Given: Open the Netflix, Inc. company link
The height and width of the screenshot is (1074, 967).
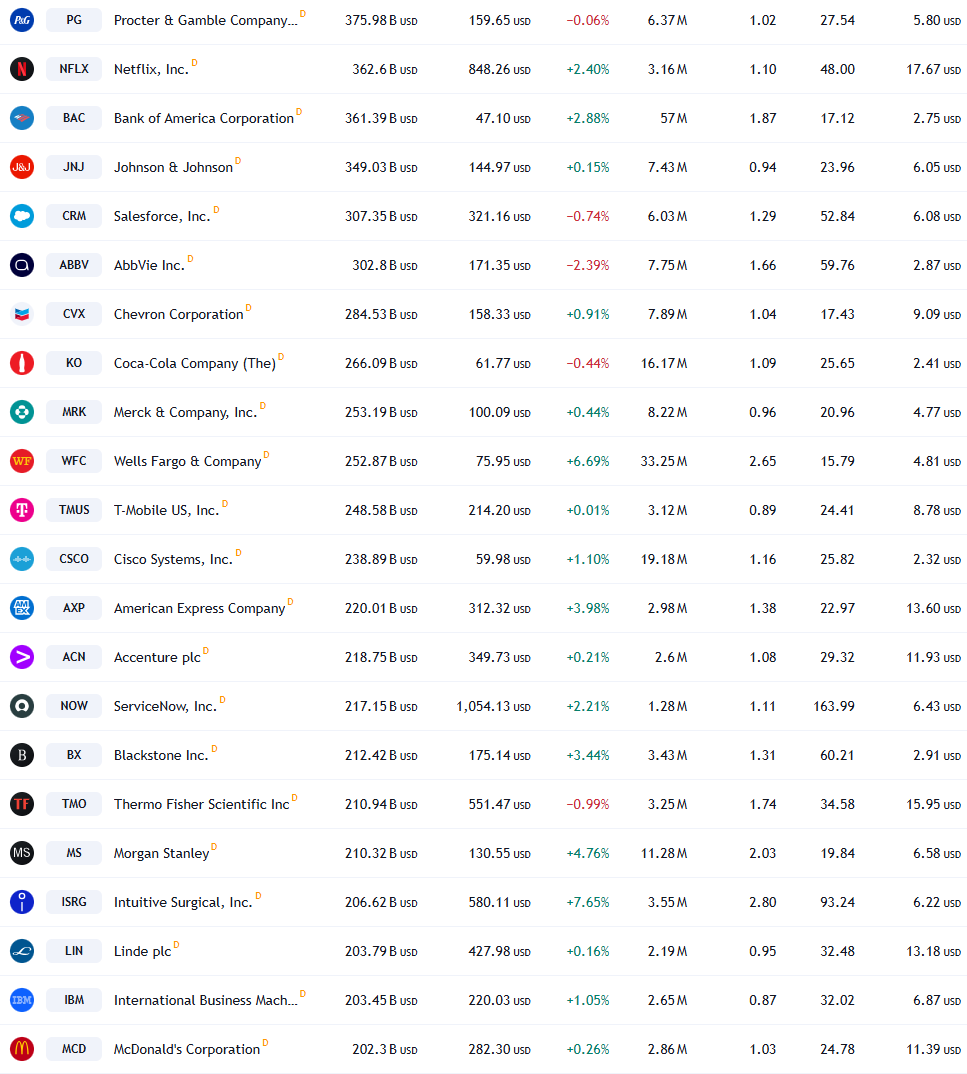Looking at the screenshot, I should [x=151, y=69].
